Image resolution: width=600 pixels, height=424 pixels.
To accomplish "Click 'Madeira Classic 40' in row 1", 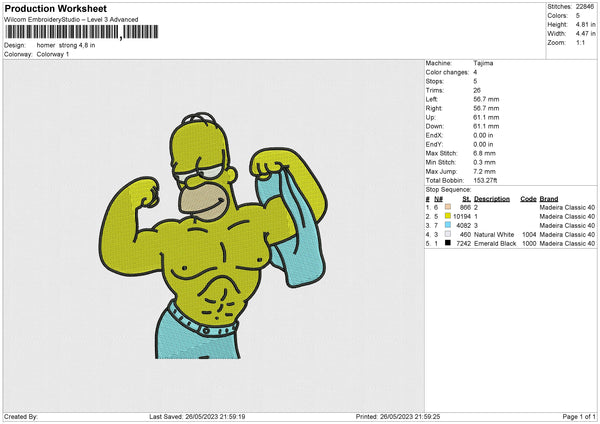I will pyautogui.click(x=567, y=207).
